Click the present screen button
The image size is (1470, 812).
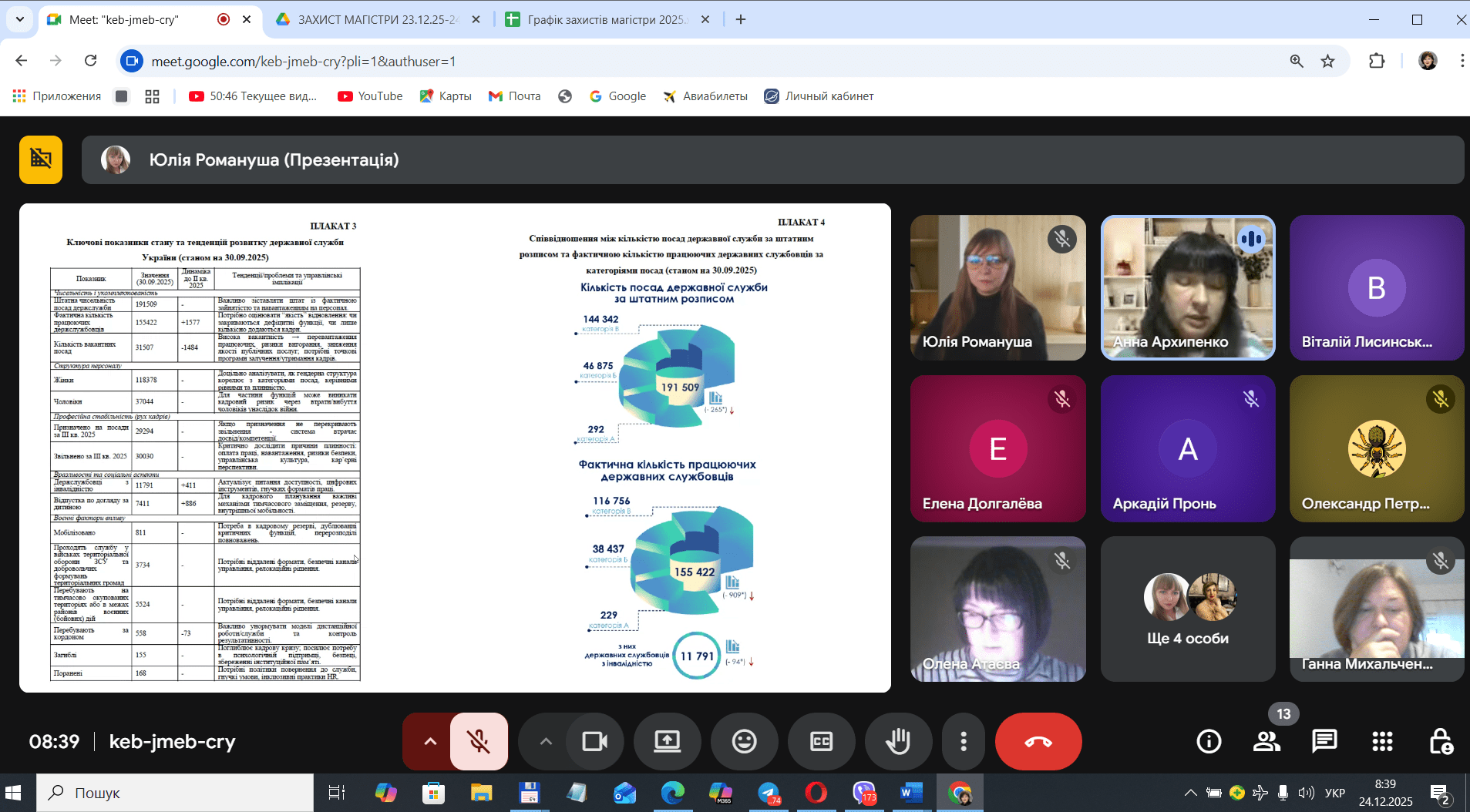[x=667, y=741]
